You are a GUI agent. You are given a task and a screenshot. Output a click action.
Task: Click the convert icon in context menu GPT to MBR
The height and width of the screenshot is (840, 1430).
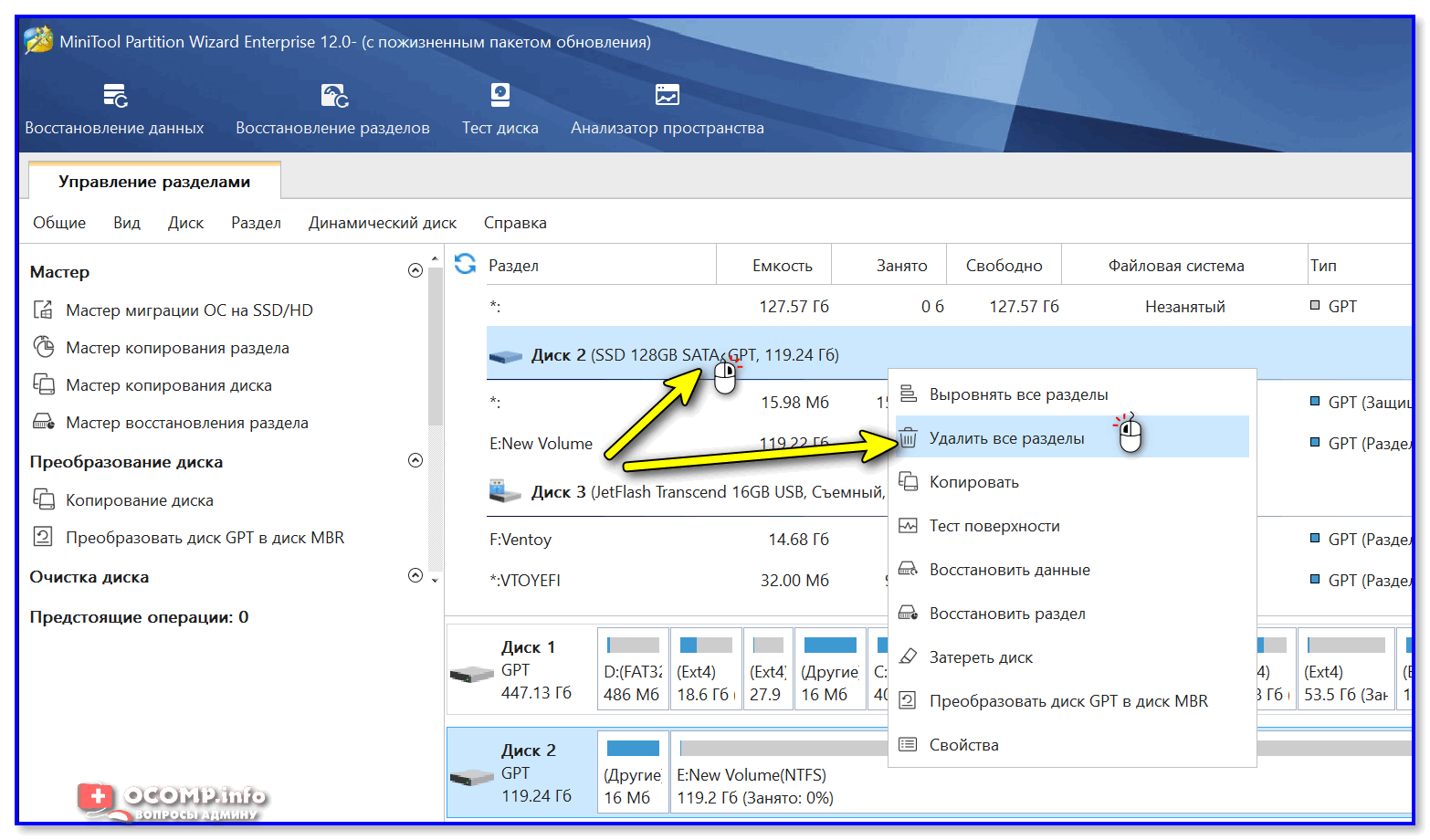(x=908, y=700)
